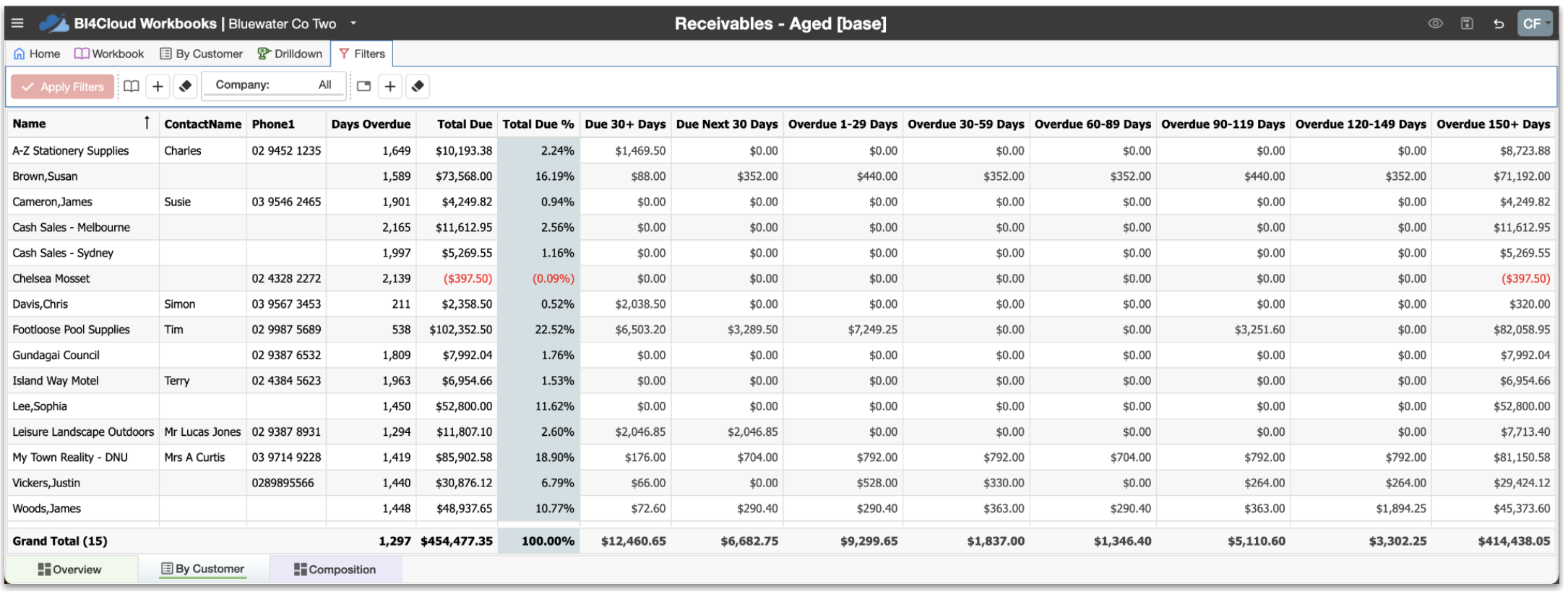Select the Lee,Sophia customer name
The width and height of the screenshot is (1568, 597).
pos(40,406)
